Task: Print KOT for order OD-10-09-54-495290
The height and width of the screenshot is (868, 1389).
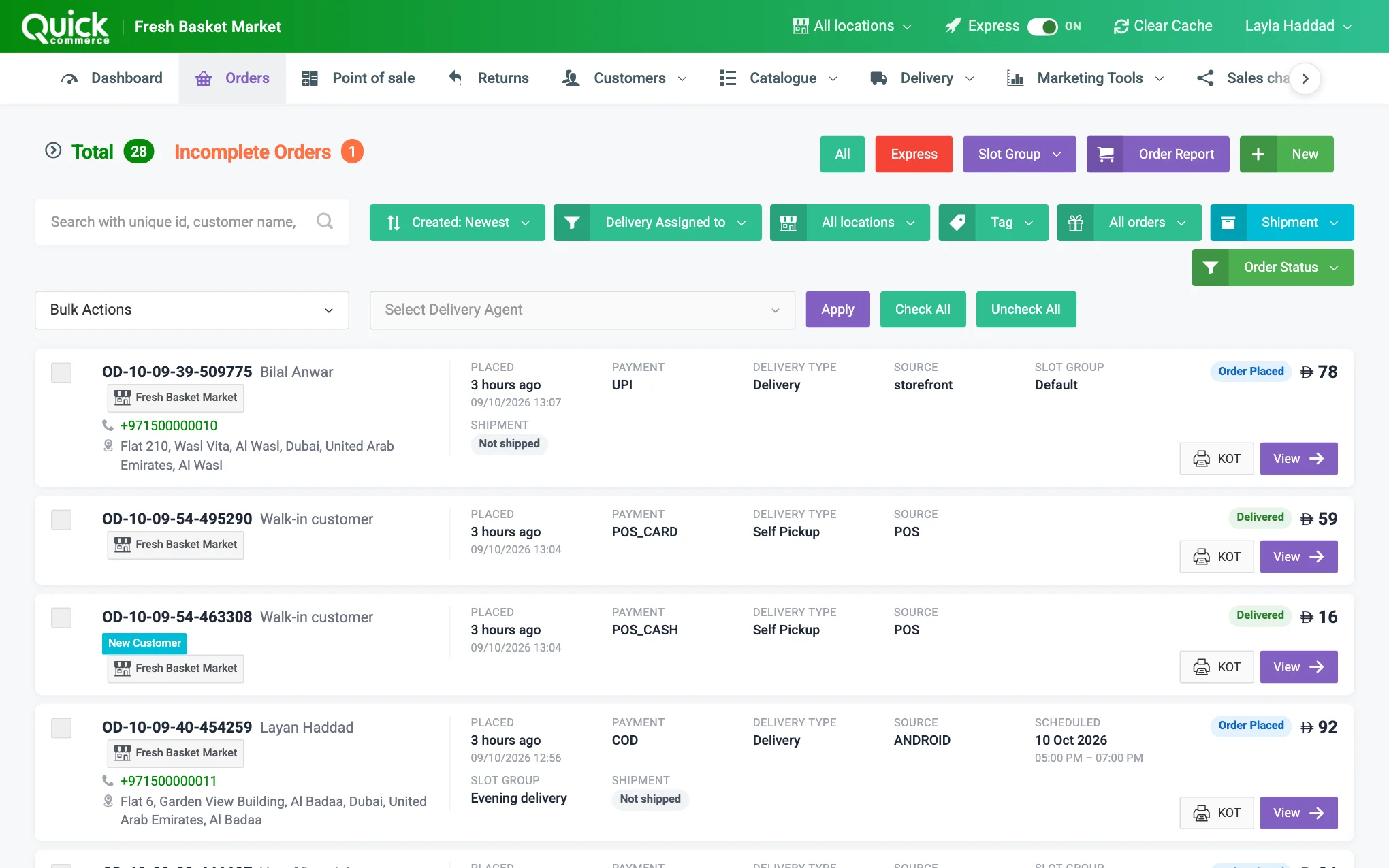Action: point(1217,557)
